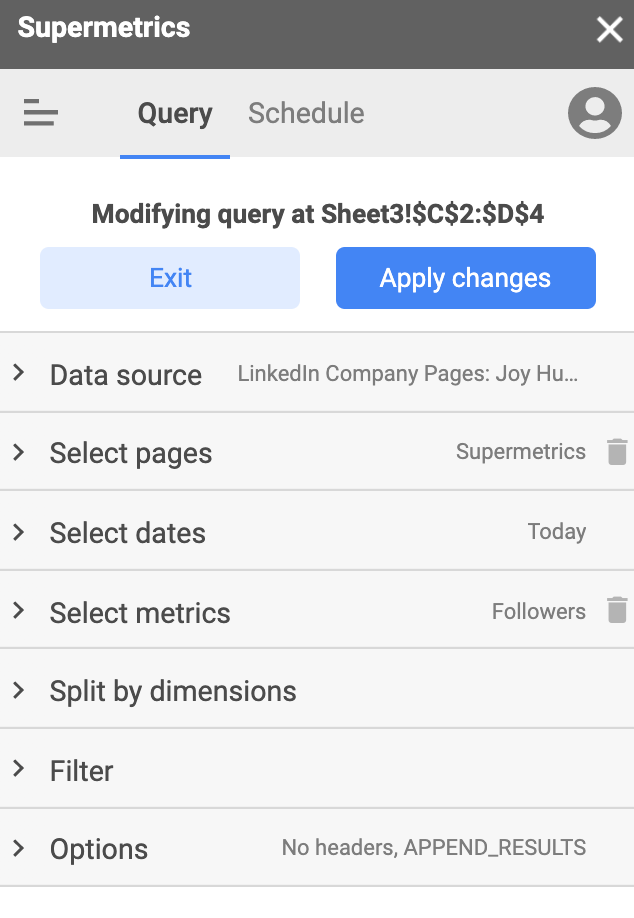Expand the Select pages chevron

[19, 452]
